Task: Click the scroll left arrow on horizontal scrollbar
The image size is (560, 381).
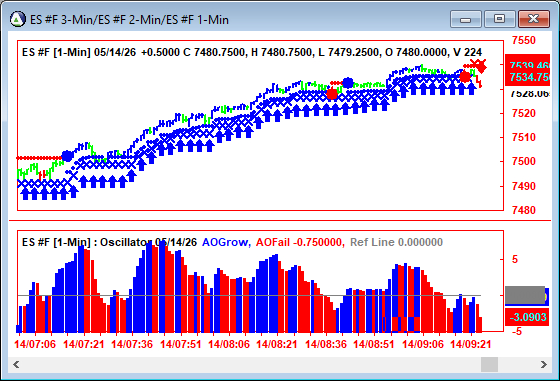Action: point(16,365)
